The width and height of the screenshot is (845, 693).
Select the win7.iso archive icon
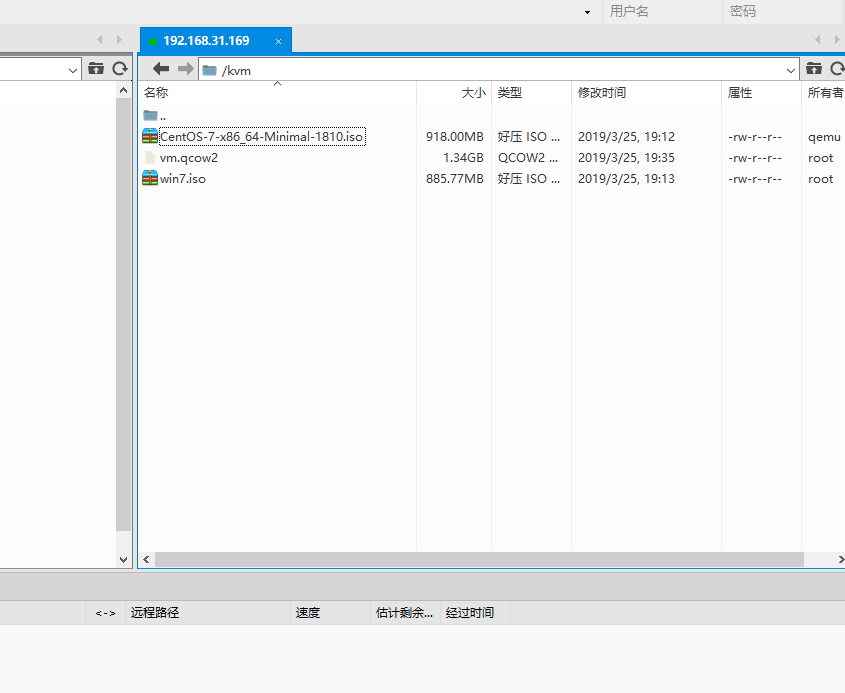(x=150, y=178)
